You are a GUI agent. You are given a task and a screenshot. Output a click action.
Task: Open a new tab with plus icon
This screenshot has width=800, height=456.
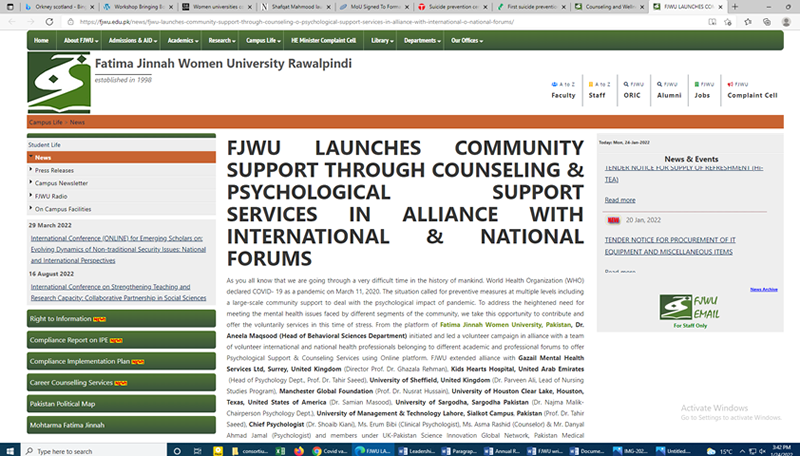735,7
